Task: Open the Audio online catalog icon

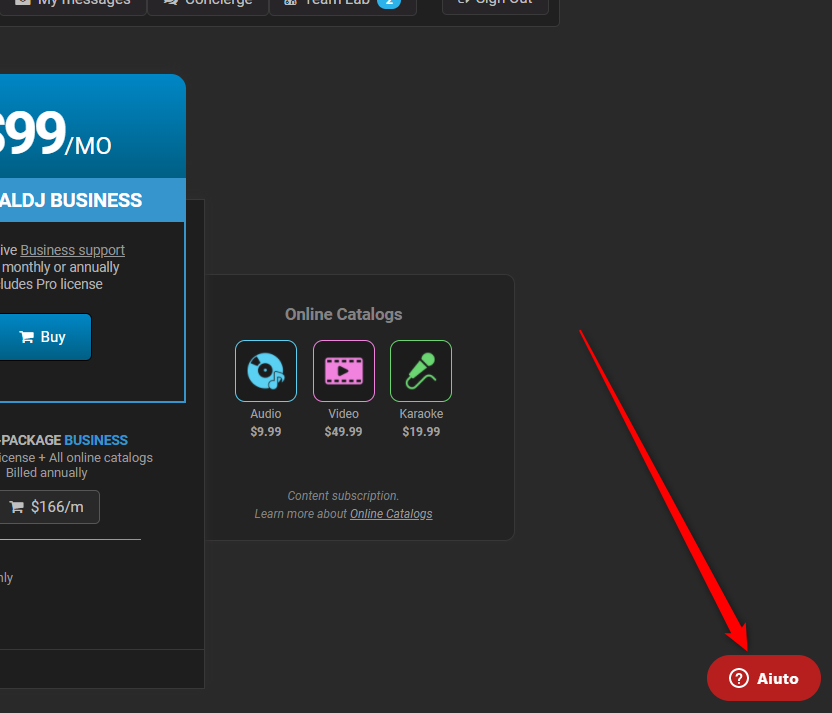Action: tap(266, 371)
